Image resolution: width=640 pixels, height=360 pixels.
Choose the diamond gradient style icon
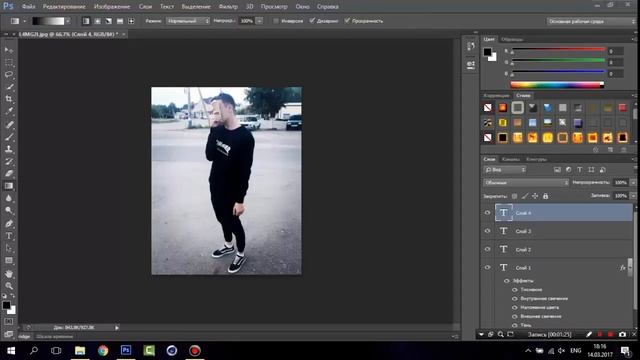coord(131,21)
